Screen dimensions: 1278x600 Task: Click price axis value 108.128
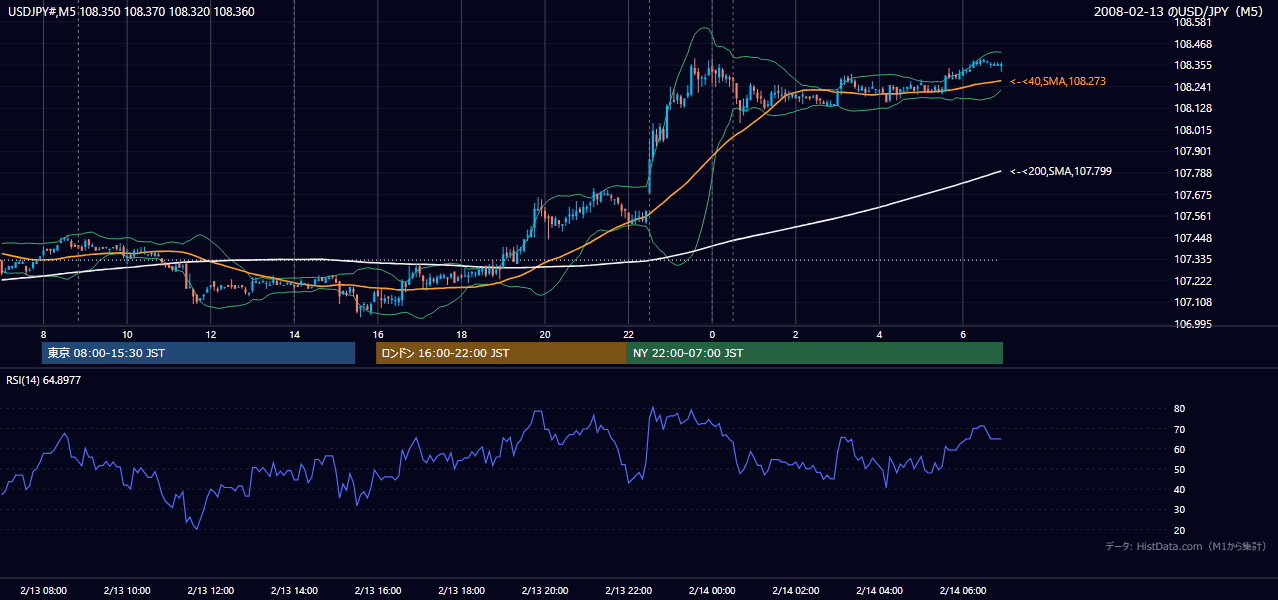1193,108
